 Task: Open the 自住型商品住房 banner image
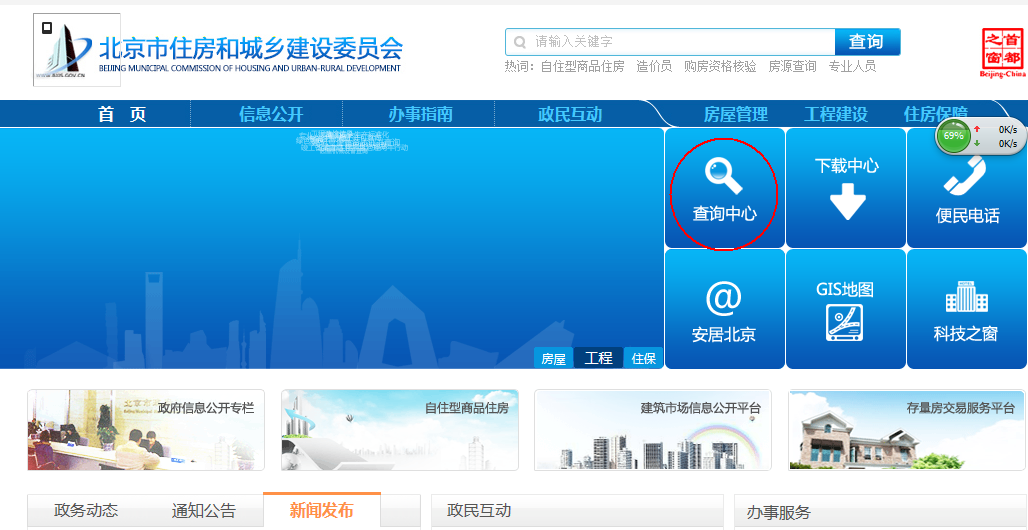pyautogui.click(x=400, y=430)
